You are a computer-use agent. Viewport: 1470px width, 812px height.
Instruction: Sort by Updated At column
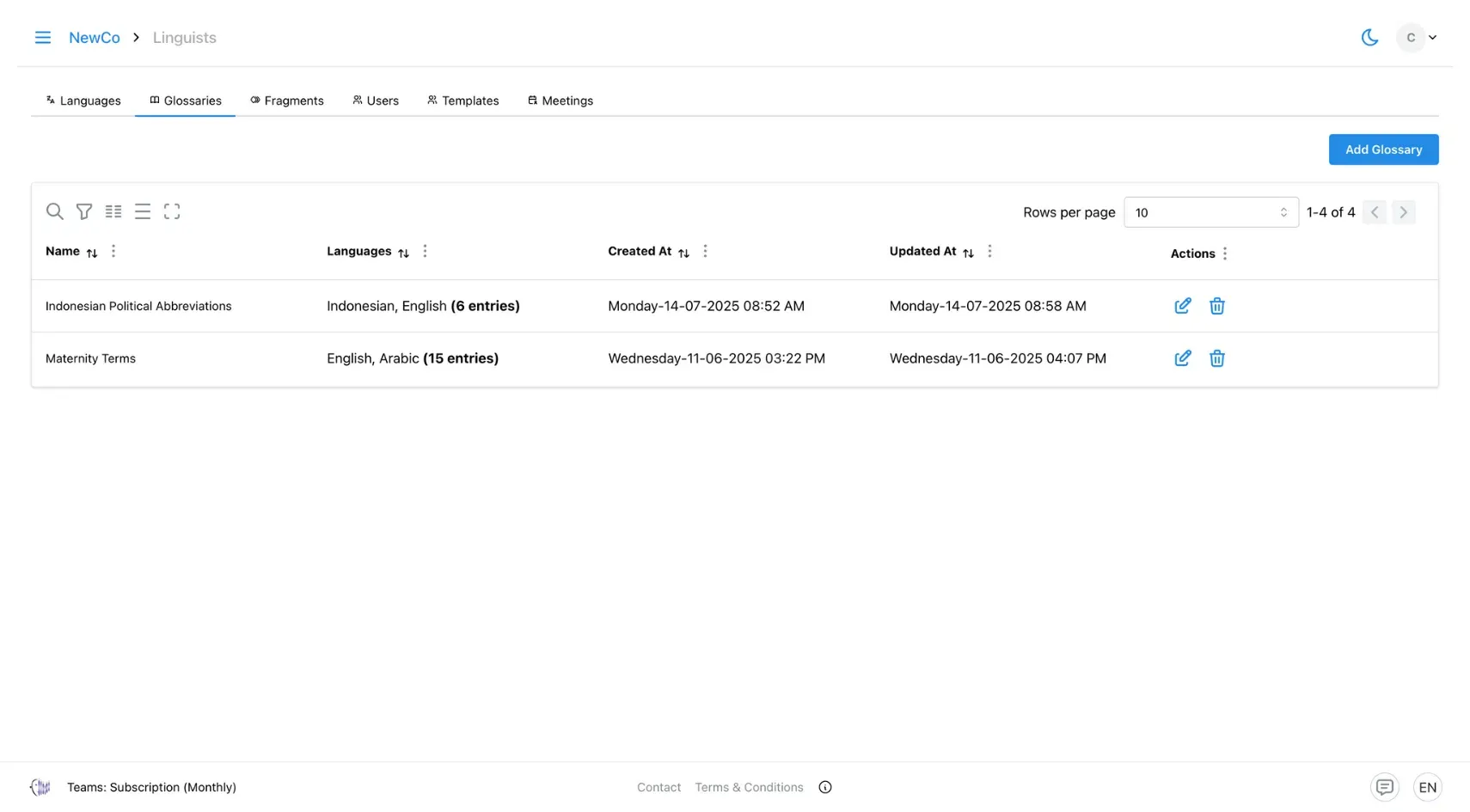pos(968,253)
